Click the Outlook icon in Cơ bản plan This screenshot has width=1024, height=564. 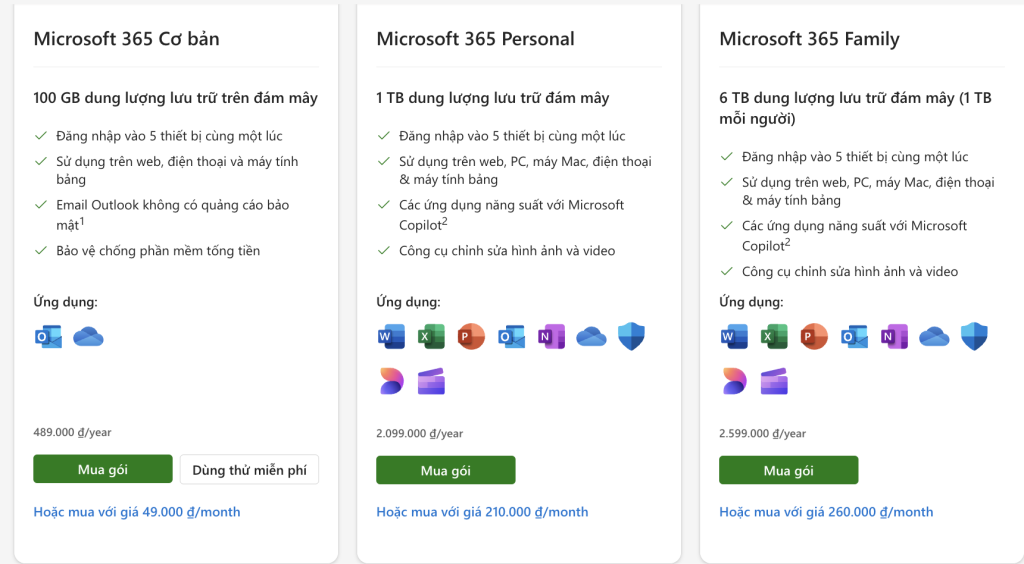pos(48,337)
